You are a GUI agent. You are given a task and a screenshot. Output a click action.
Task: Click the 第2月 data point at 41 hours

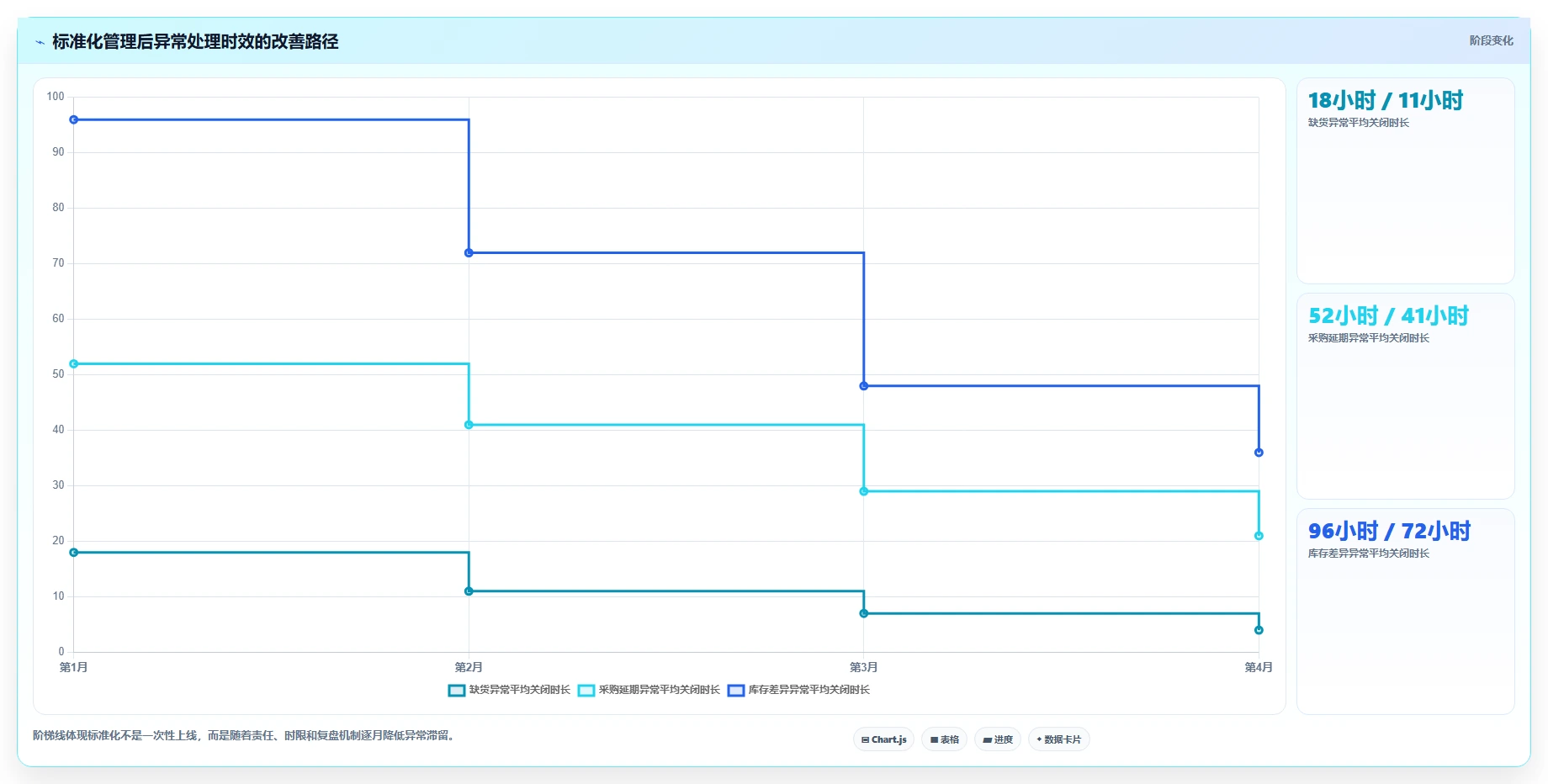(x=469, y=425)
